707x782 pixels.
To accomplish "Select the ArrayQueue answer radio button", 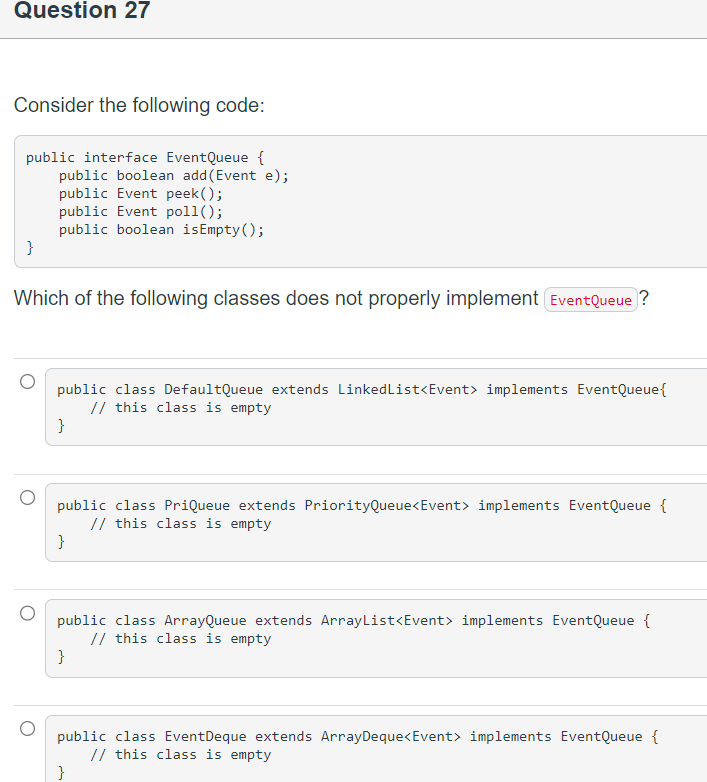I will coord(27,613).
